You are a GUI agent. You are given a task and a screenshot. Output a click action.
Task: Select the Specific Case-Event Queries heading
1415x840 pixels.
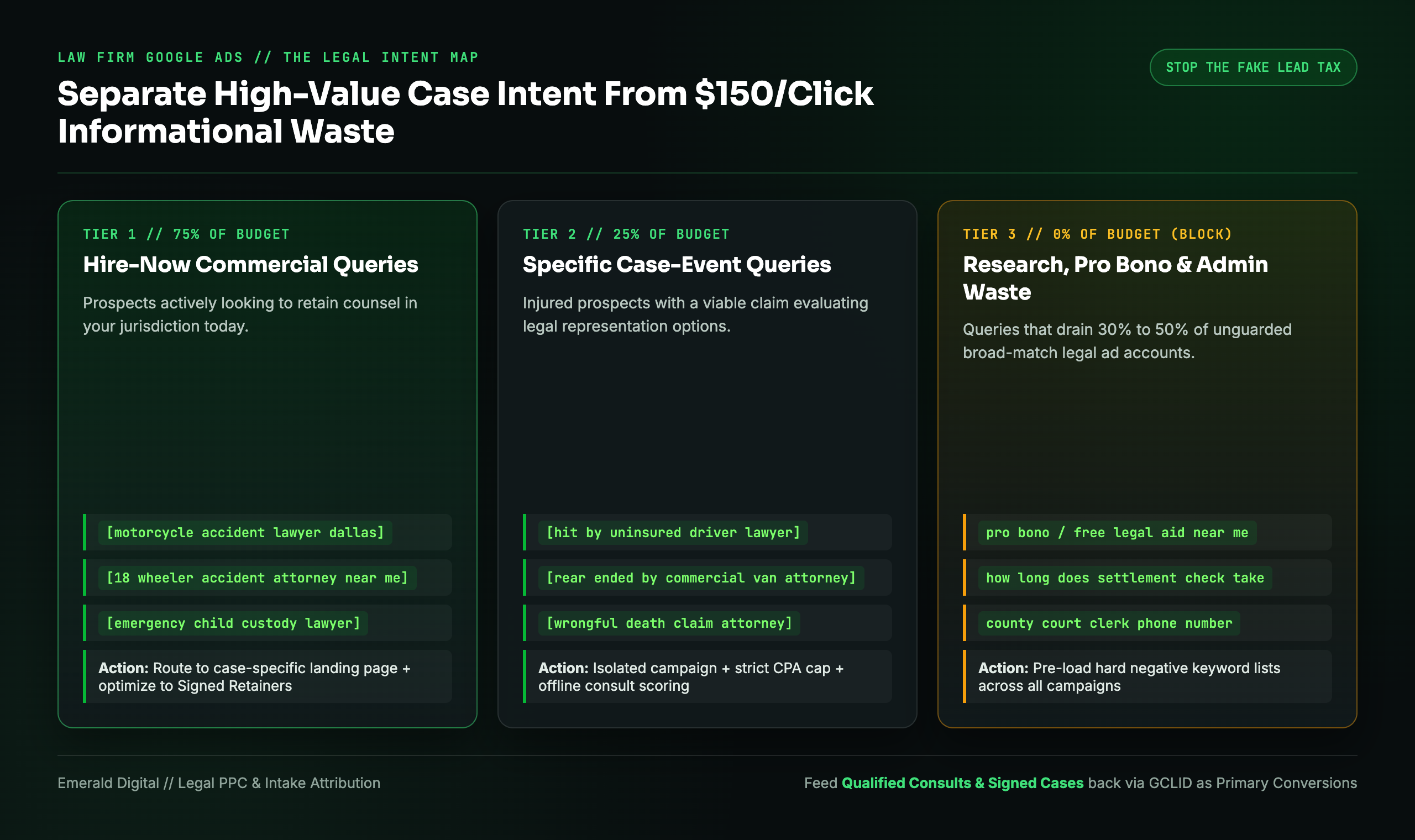tap(677, 264)
